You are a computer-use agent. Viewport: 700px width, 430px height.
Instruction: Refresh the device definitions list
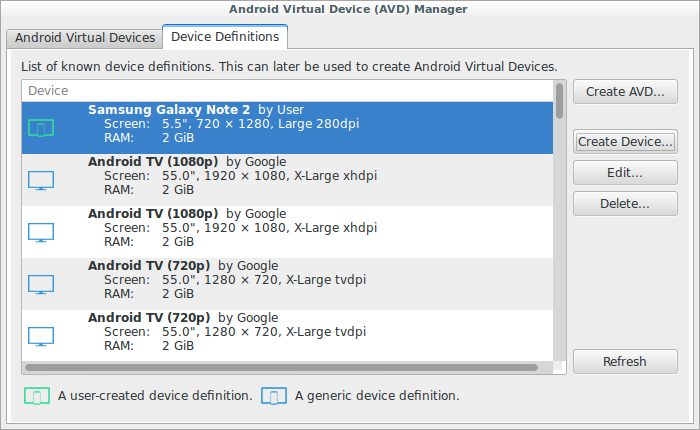pos(625,361)
